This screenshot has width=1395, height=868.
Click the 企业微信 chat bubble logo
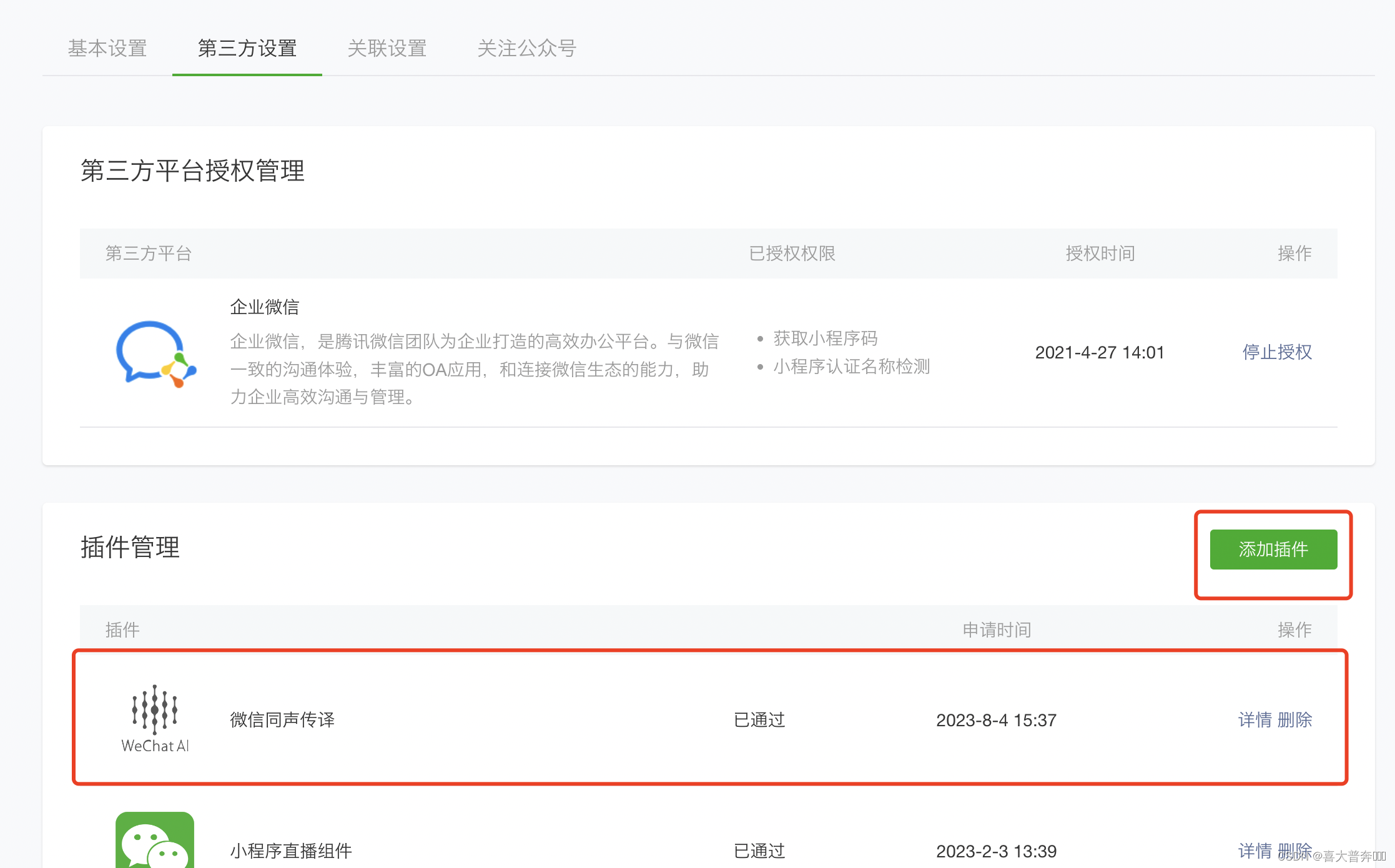point(155,353)
